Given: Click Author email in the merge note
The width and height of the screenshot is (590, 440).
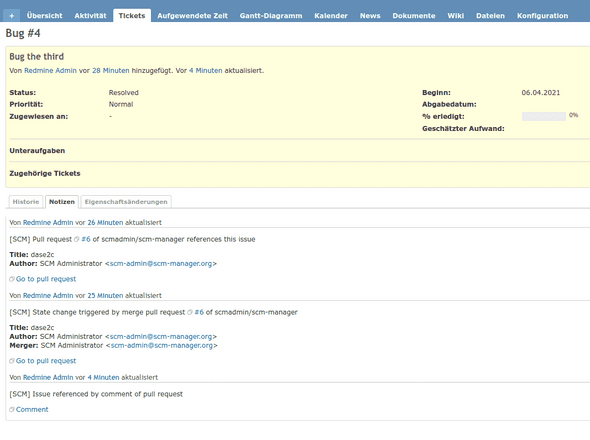Looking at the screenshot, I should click(161, 337).
